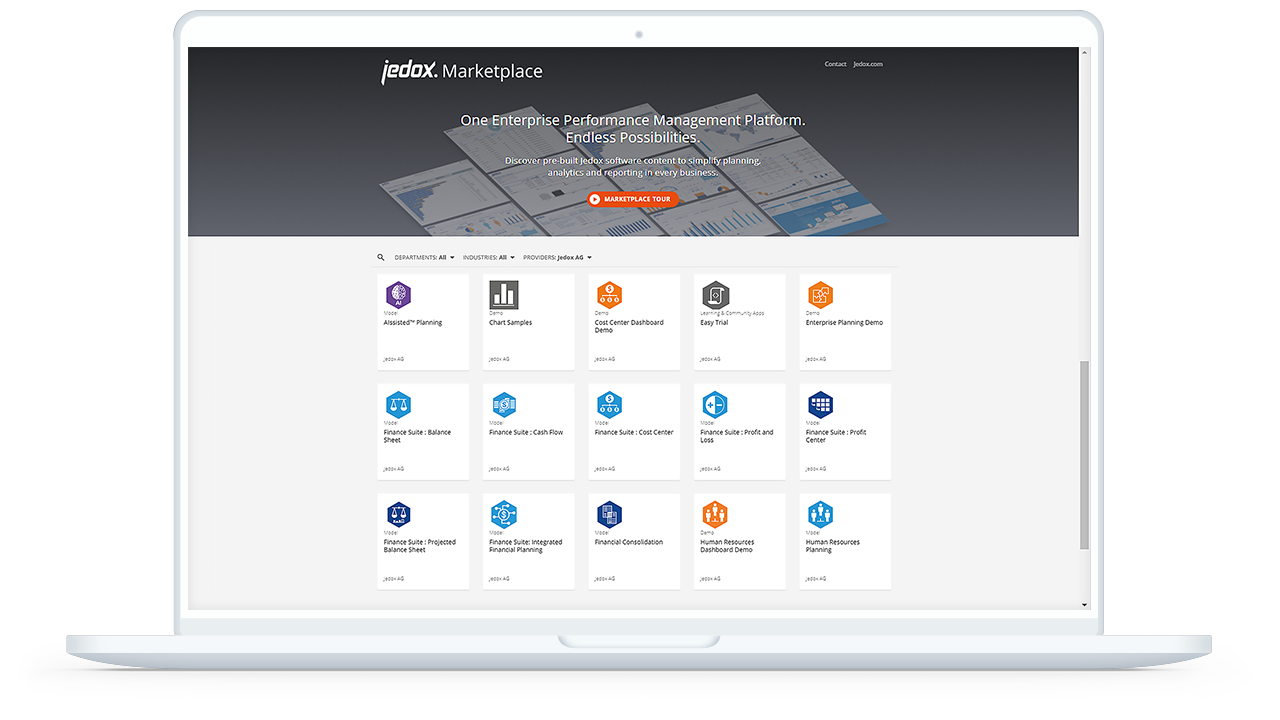Open the Profit Center grid icon
Screen dimensions: 1280x720
(x=820, y=405)
